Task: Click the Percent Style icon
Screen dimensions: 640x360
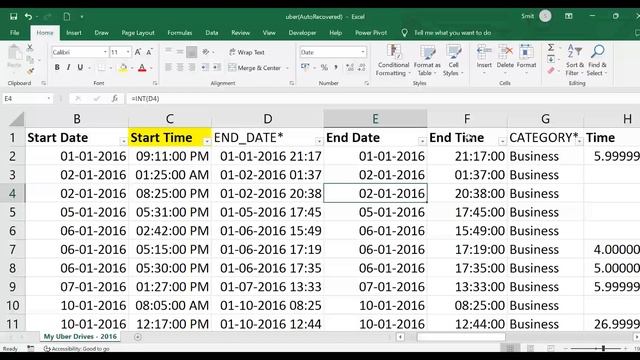Action: [x=324, y=67]
